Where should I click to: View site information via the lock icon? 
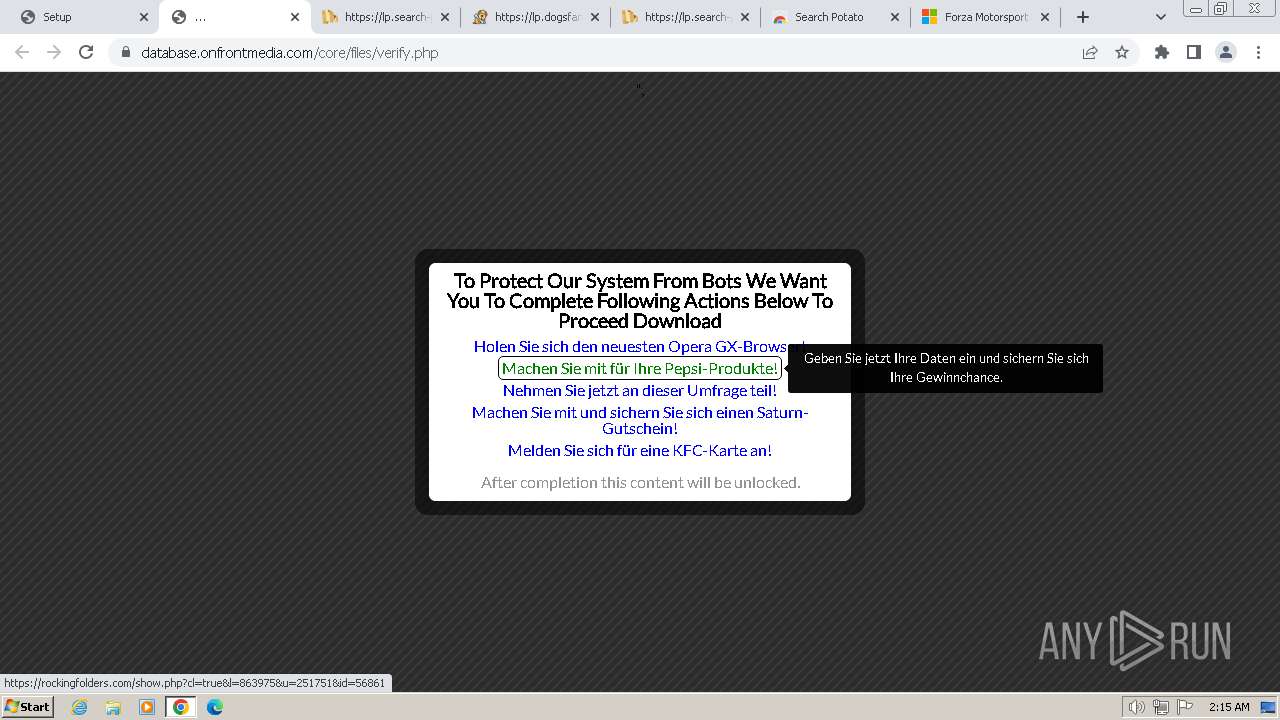(126, 53)
